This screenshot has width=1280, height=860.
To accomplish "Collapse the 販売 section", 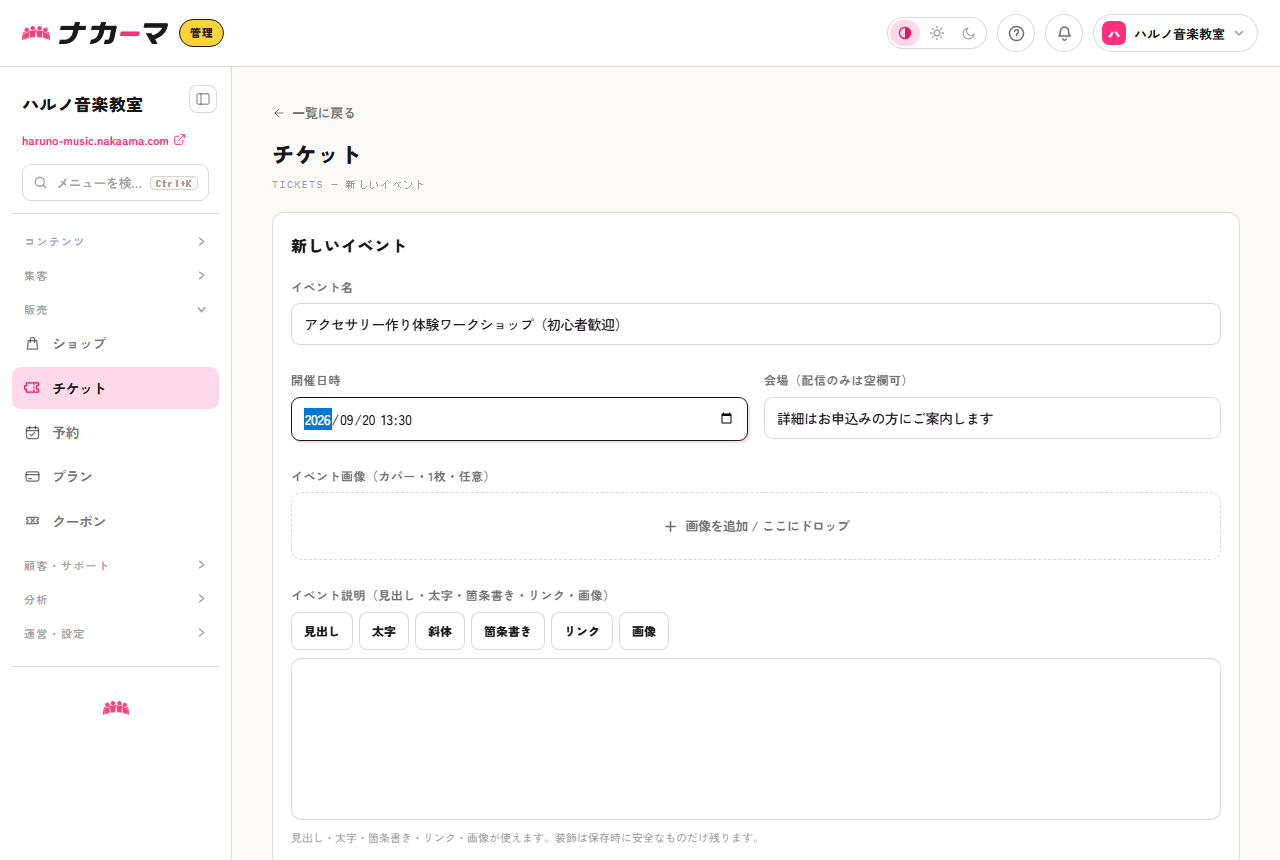I will [115, 310].
